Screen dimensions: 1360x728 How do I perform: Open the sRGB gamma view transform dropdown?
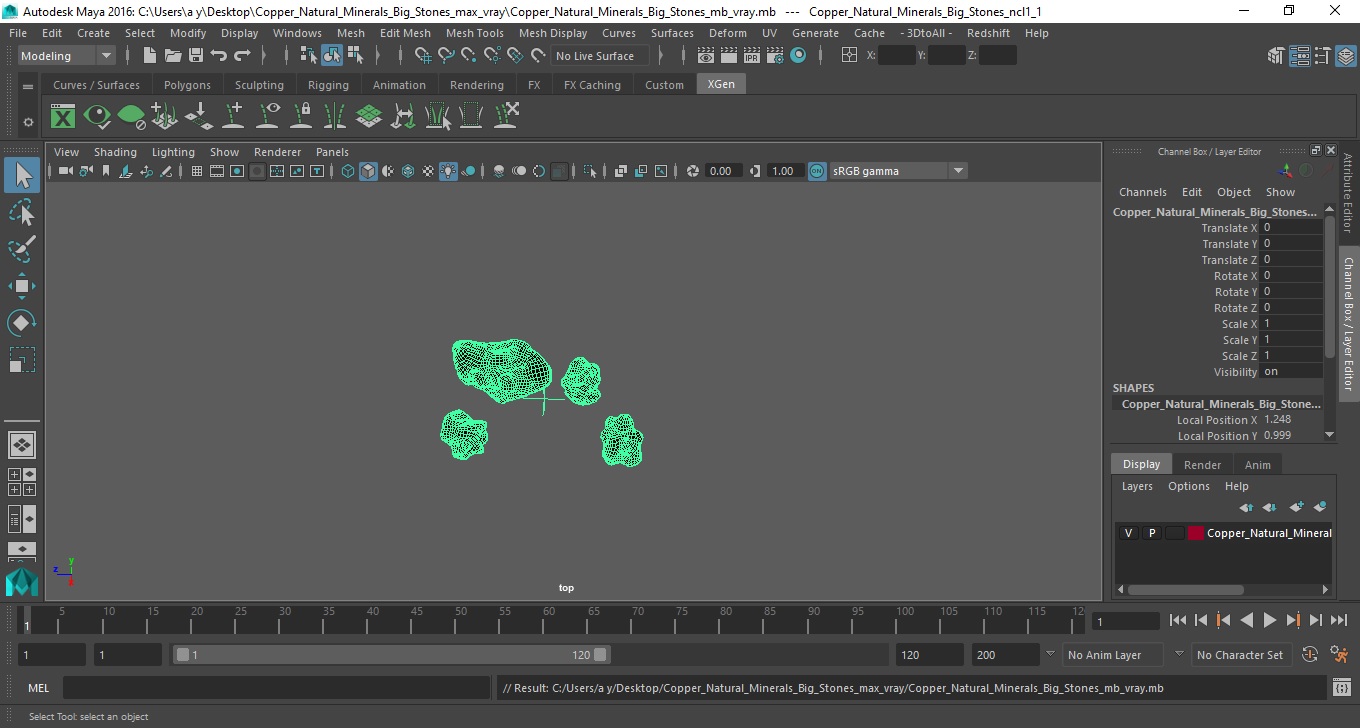click(x=898, y=171)
